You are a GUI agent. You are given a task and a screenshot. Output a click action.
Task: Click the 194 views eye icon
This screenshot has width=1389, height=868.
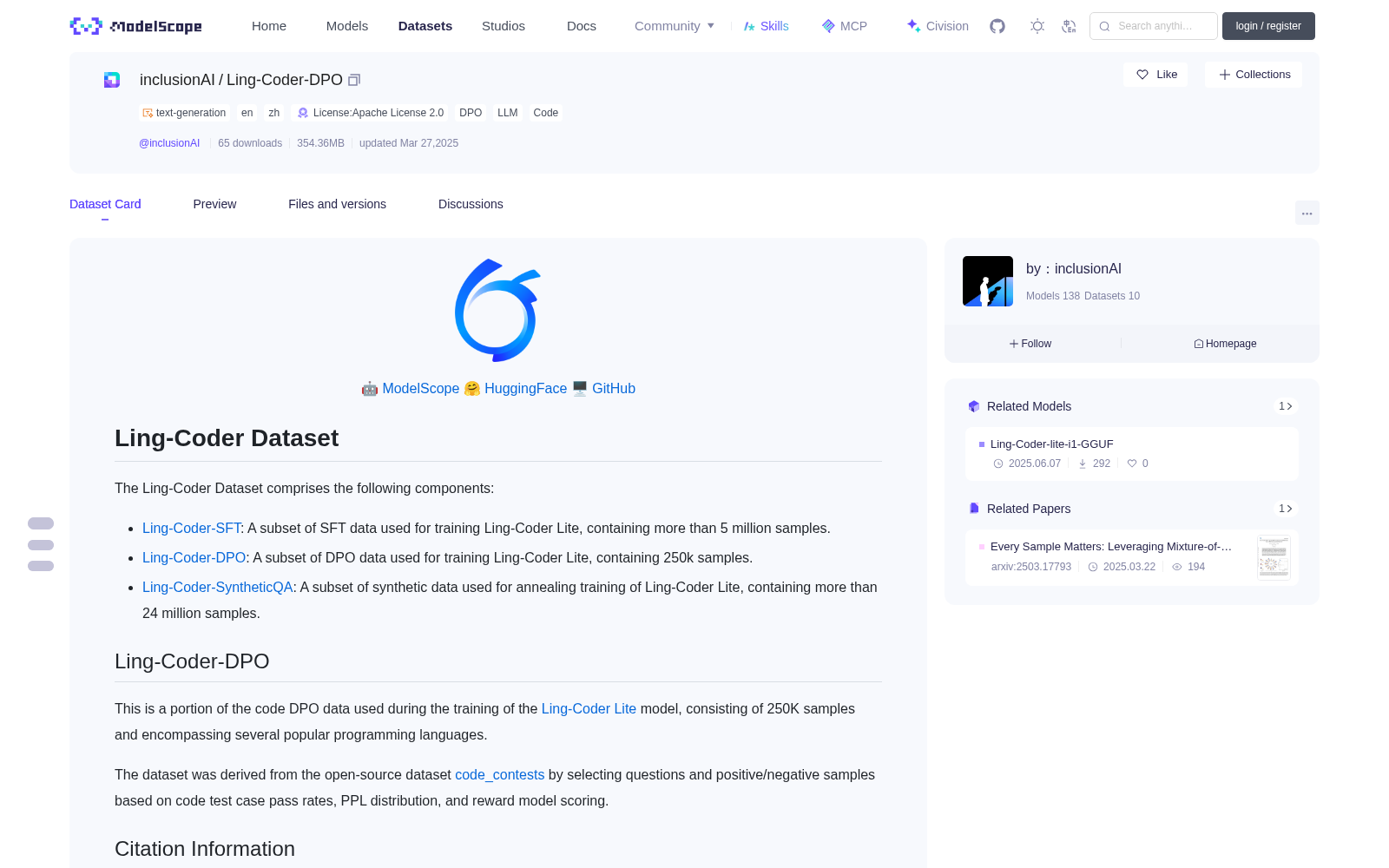(1177, 567)
